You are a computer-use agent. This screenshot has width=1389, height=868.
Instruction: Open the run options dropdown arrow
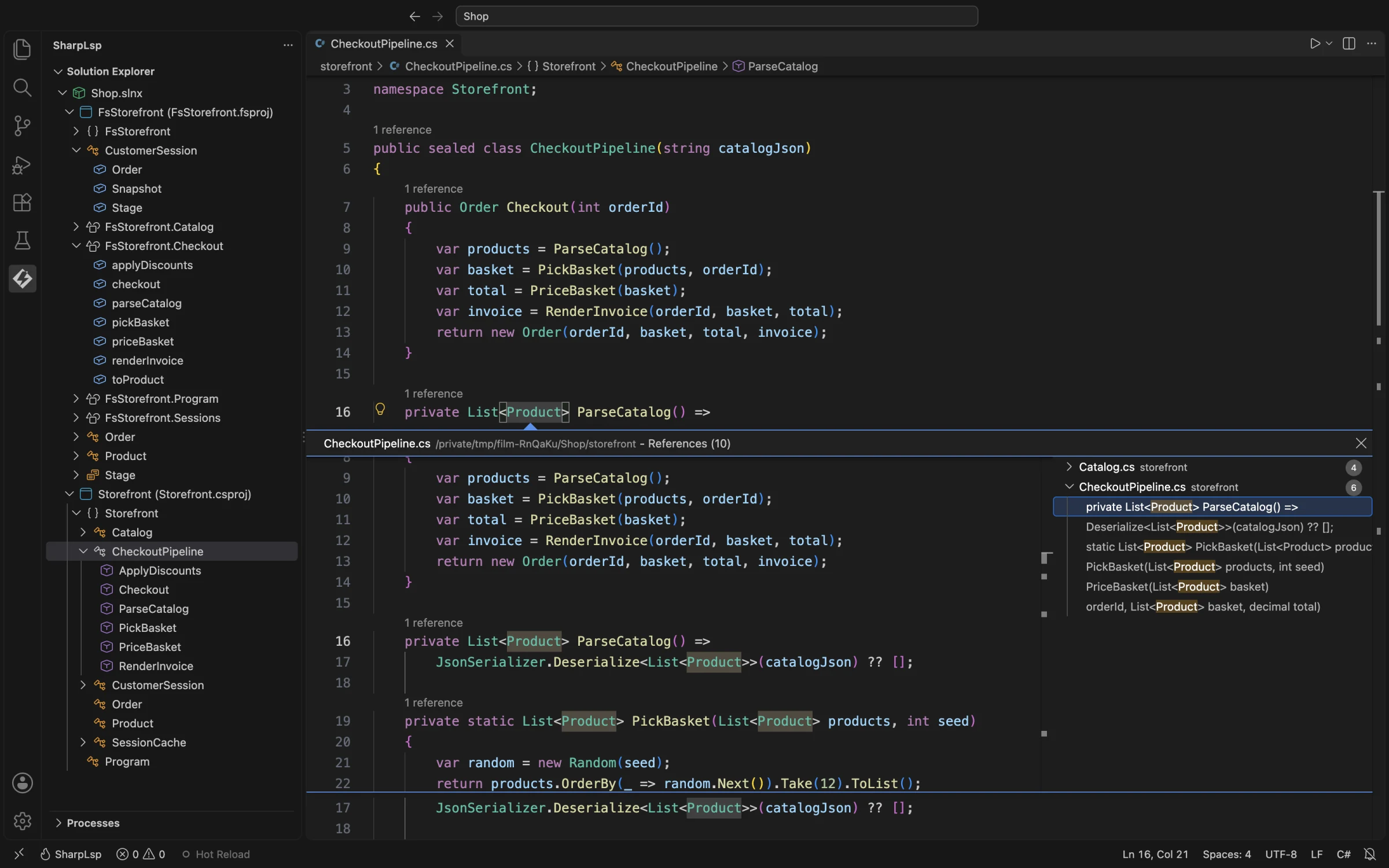click(1329, 44)
